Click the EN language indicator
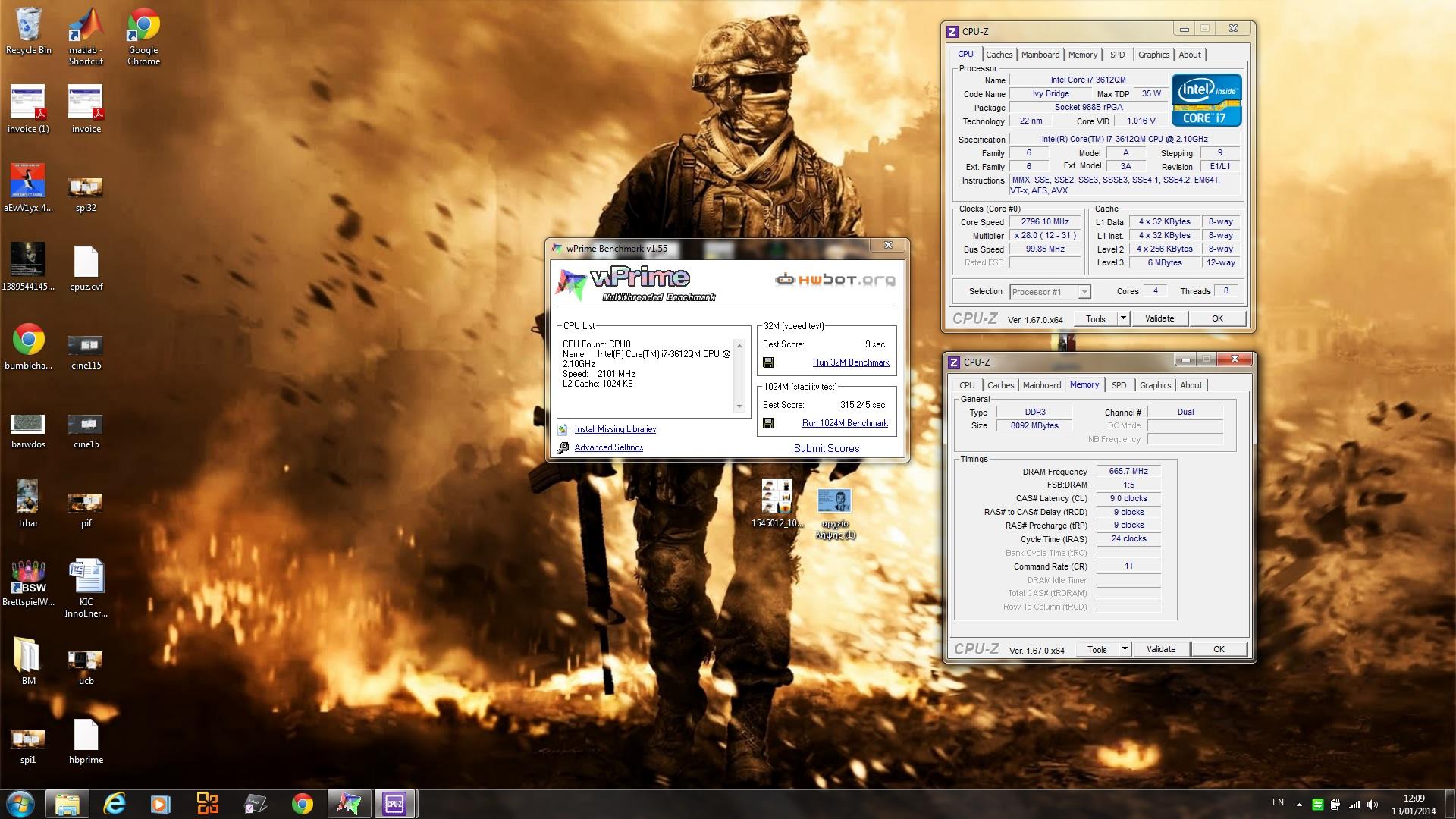The height and width of the screenshot is (819, 1456). click(x=1278, y=802)
